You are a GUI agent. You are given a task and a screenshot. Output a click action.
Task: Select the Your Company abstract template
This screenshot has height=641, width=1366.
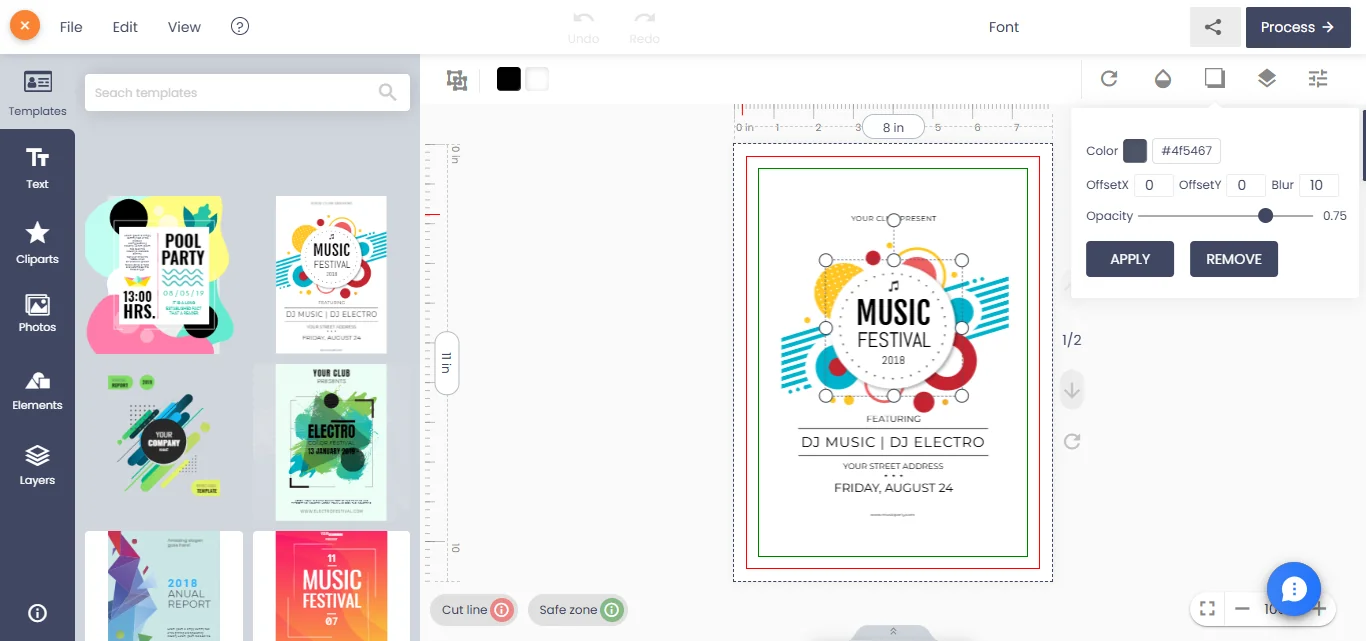coord(164,442)
